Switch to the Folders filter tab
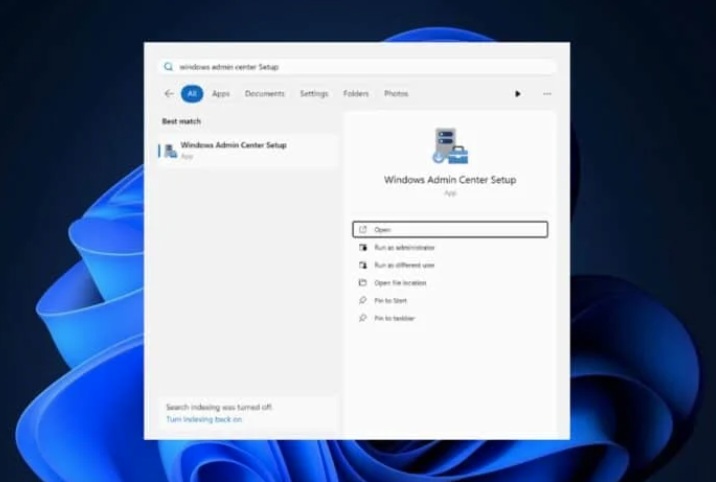This screenshot has height=482, width=716. pyautogui.click(x=356, y=94)
